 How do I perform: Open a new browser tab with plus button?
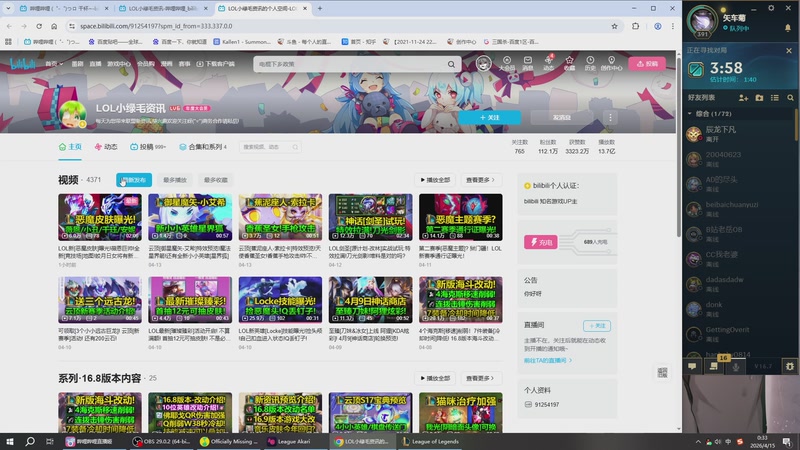click(320, 8)
